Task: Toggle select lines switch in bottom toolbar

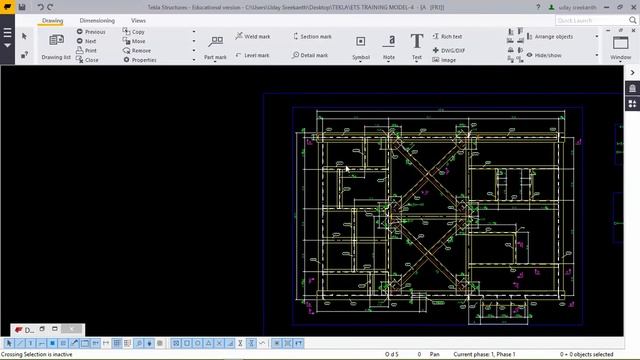Action: [x=20, y=343]
